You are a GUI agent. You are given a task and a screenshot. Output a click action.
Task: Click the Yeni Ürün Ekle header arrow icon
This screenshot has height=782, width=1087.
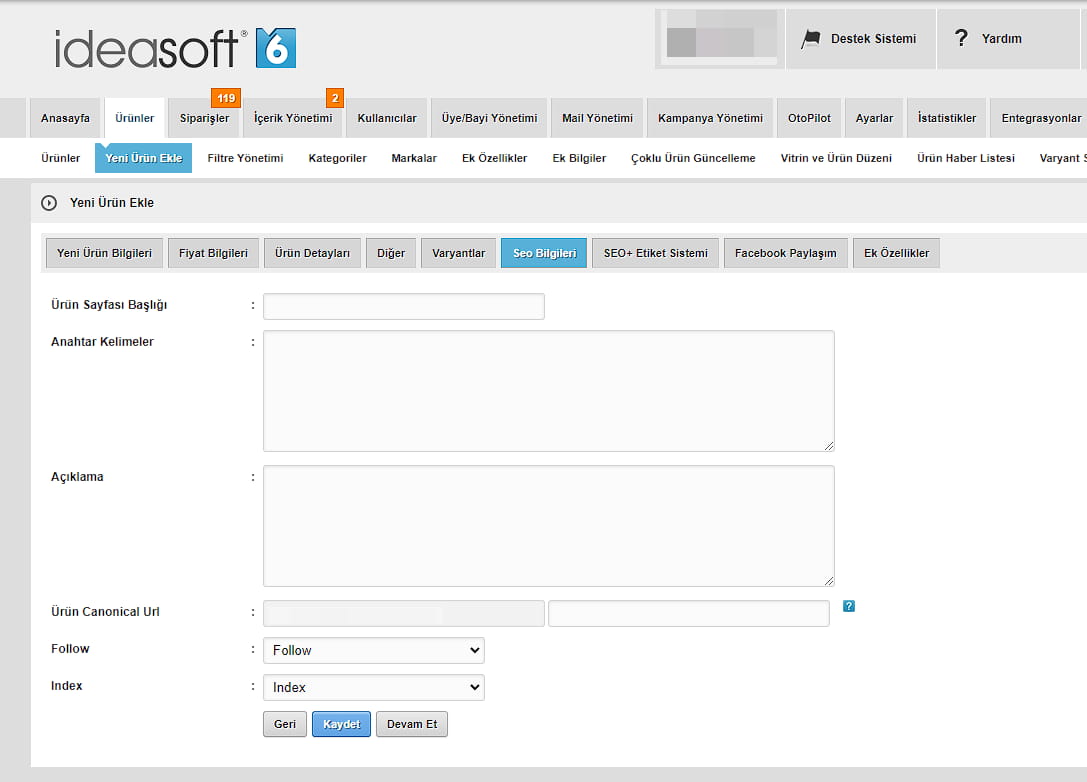49,203
